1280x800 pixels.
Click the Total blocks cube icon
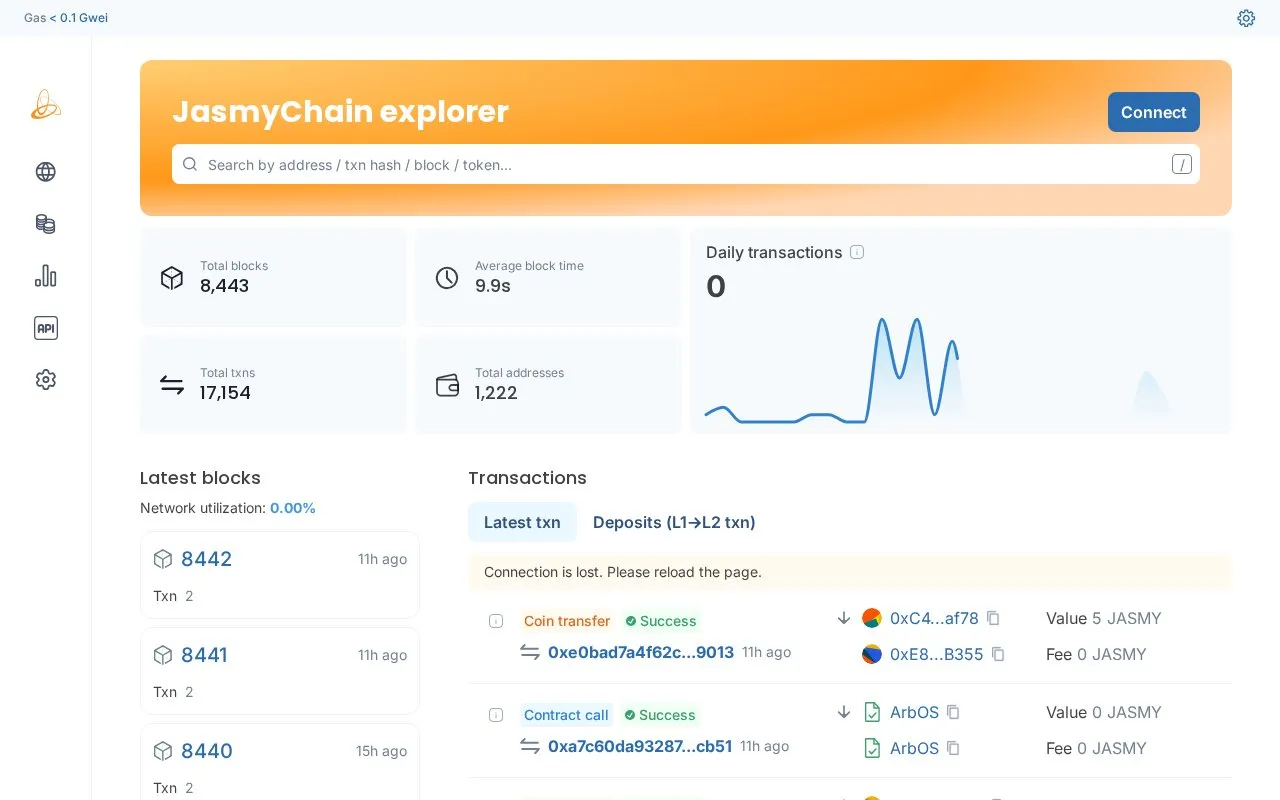point(172,278)
